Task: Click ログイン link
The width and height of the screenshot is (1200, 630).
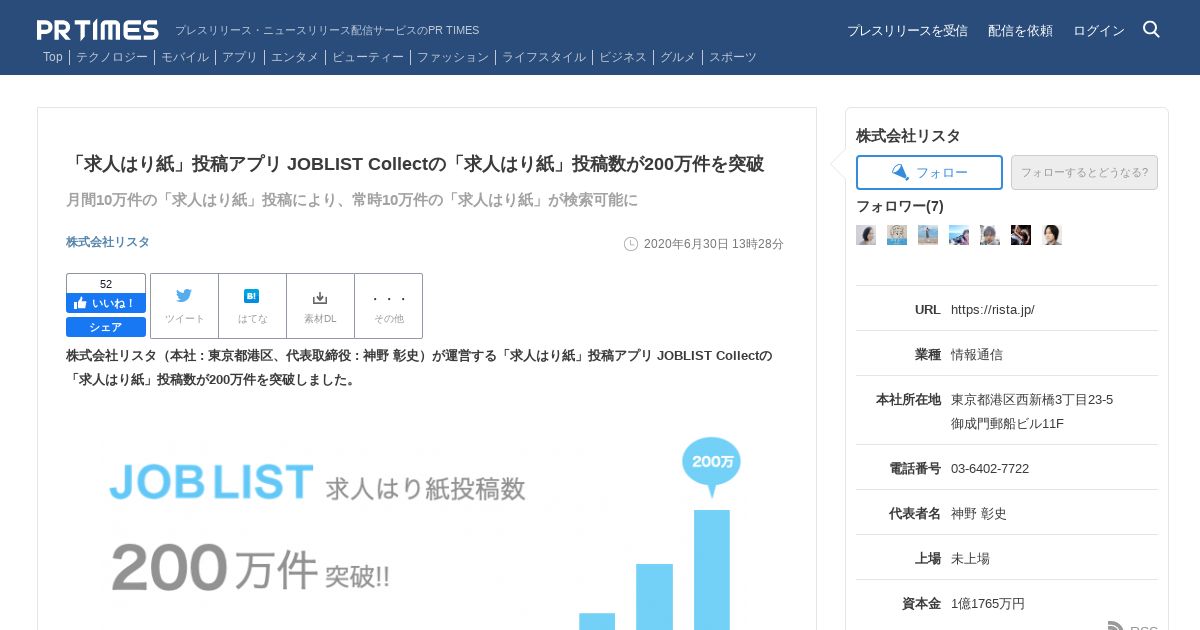Action: point(1099,31)
